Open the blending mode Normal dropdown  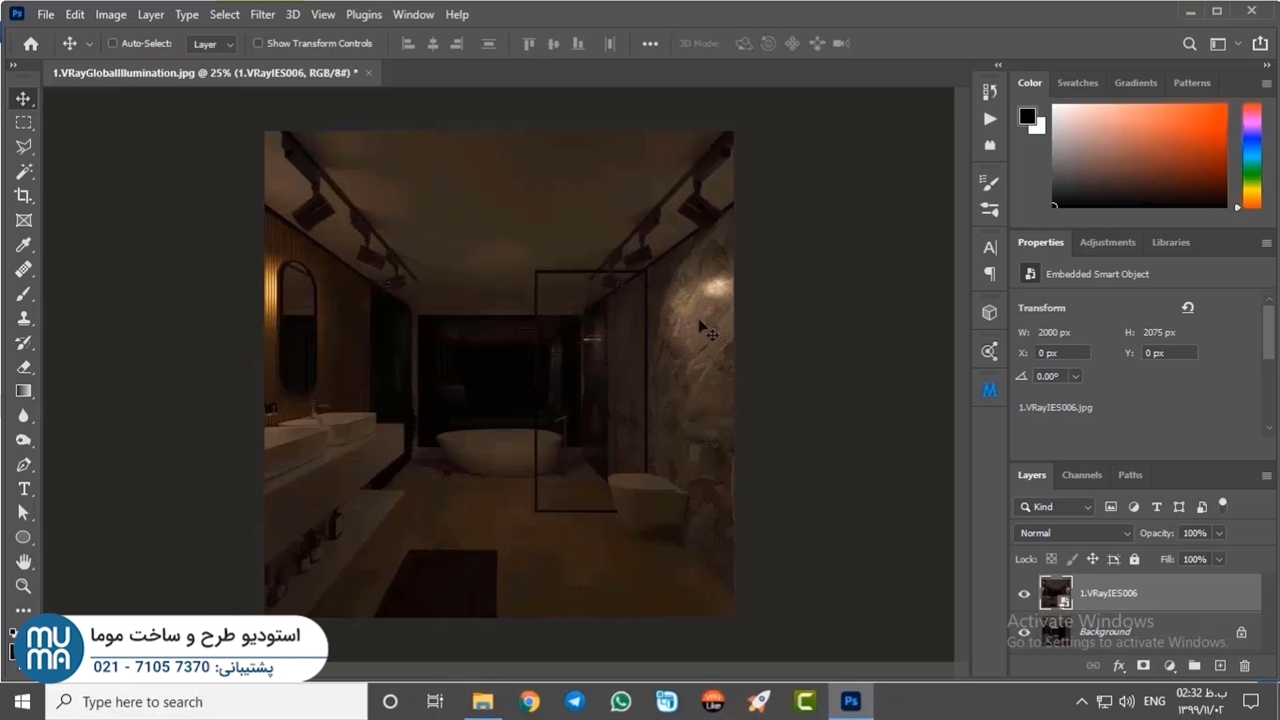click(x=1073, y=533)
